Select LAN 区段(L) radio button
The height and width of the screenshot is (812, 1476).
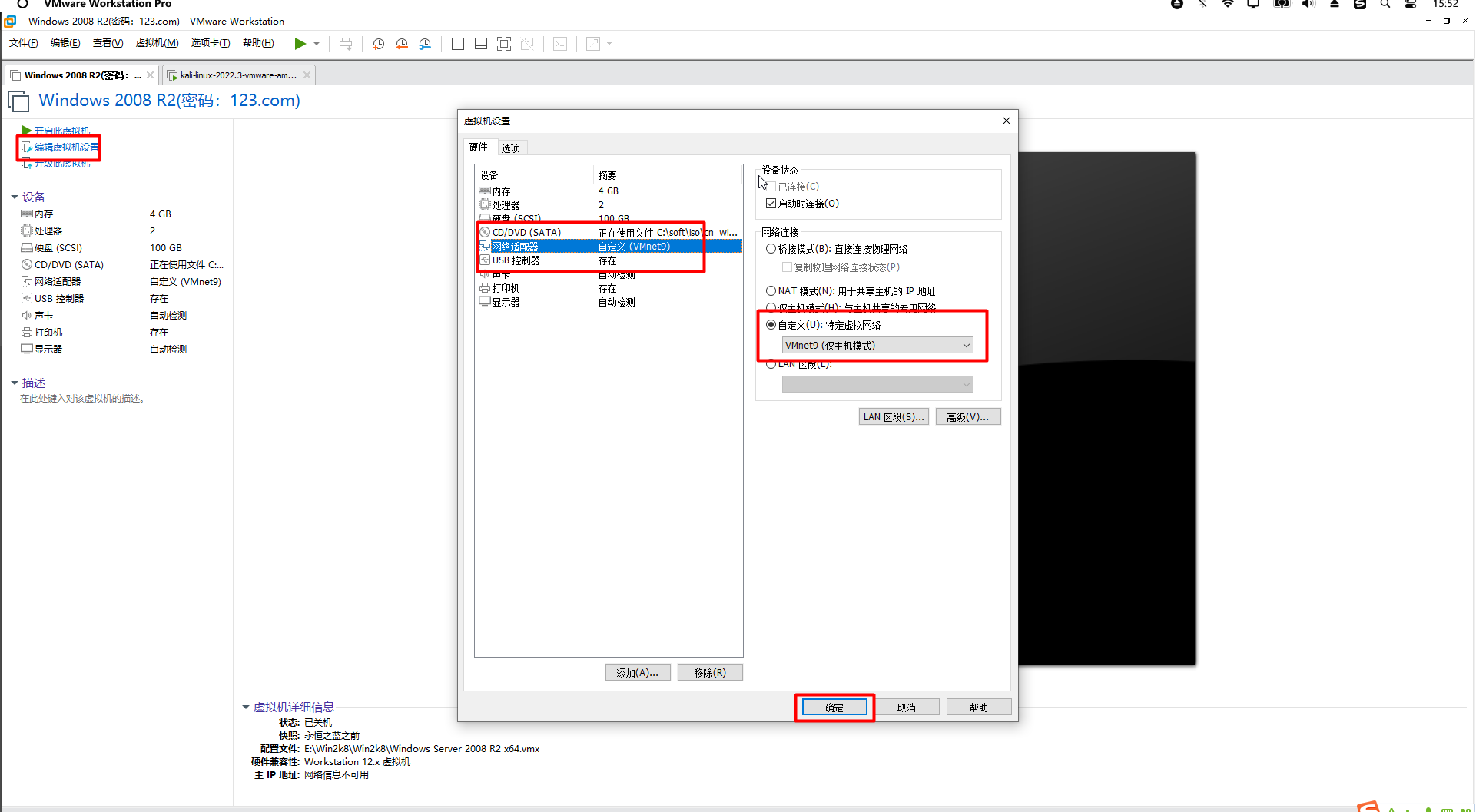pos(771,364)
